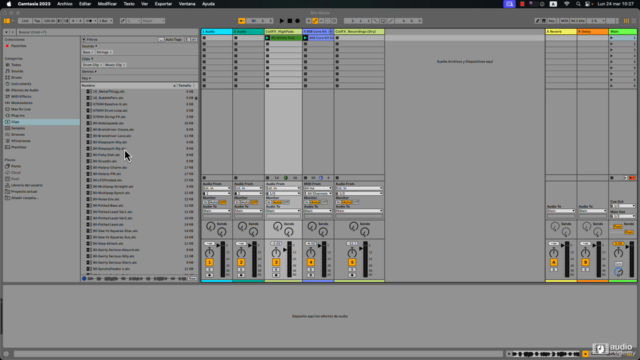This screenshot has height=360, width=640.
Task: Click the Link button in control bar
Action: point(25,21)
